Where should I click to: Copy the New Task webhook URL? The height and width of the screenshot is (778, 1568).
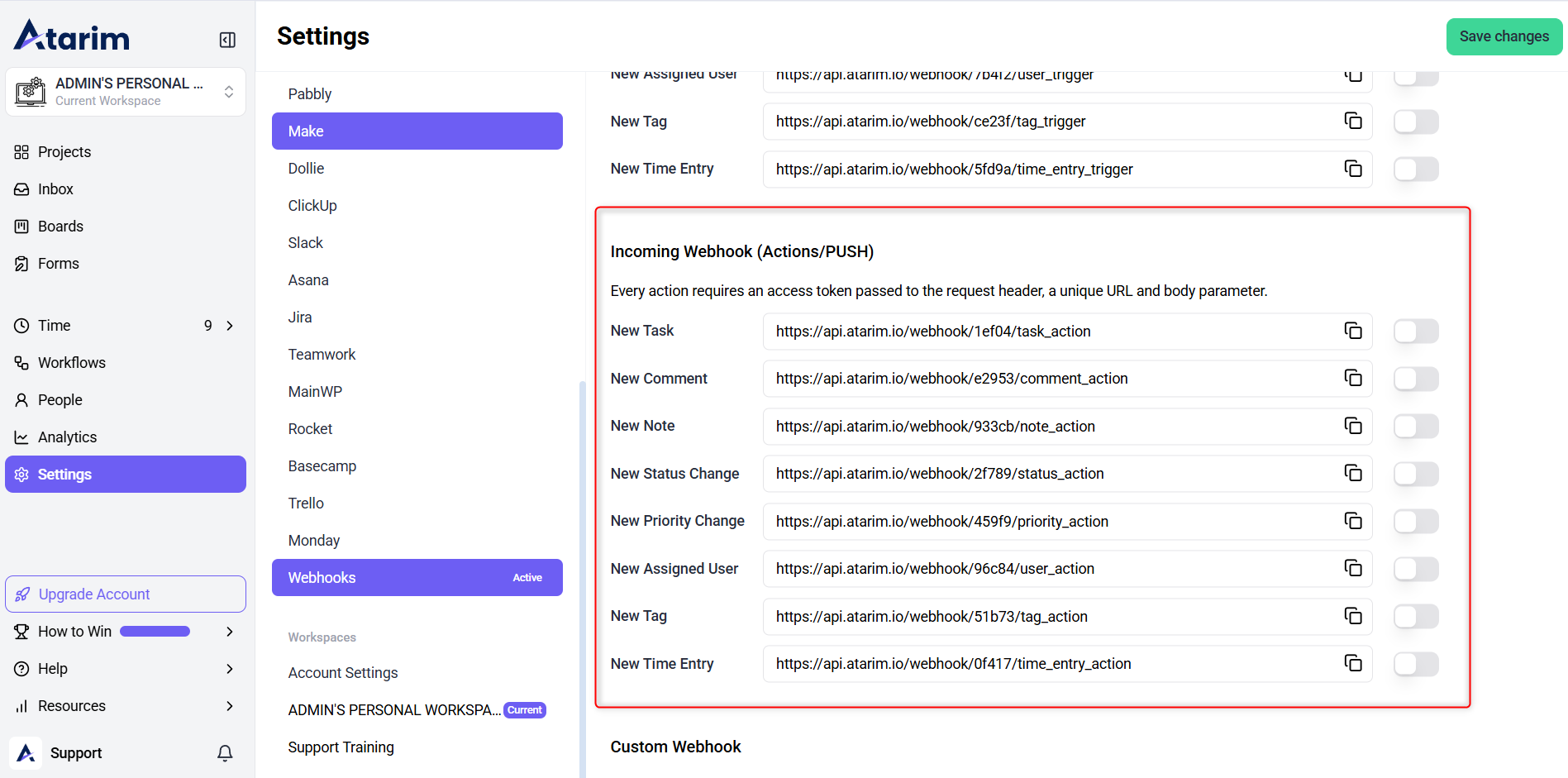[1352, 331]
